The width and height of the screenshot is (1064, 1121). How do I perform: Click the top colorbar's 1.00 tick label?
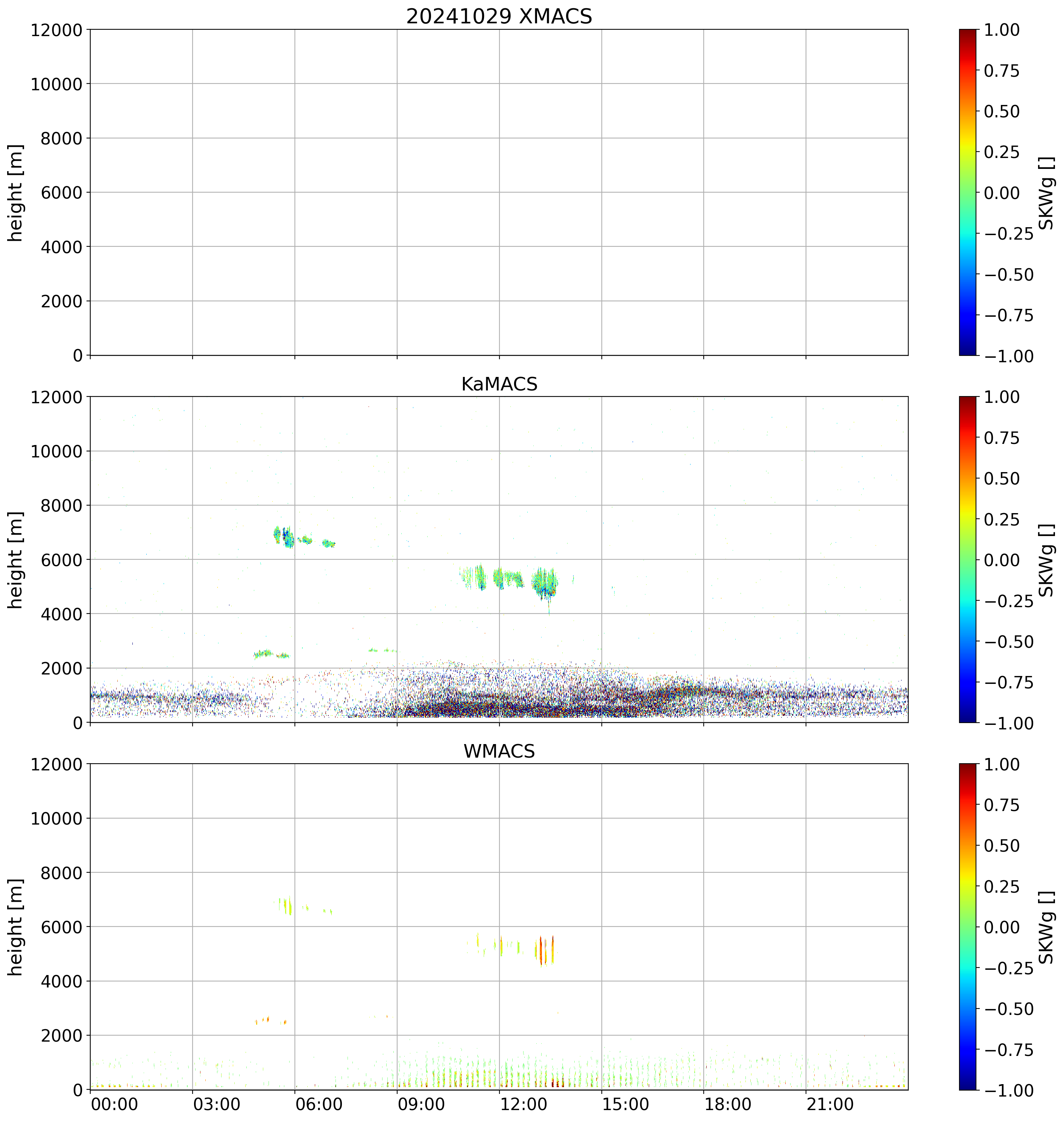coord(1002,29)
